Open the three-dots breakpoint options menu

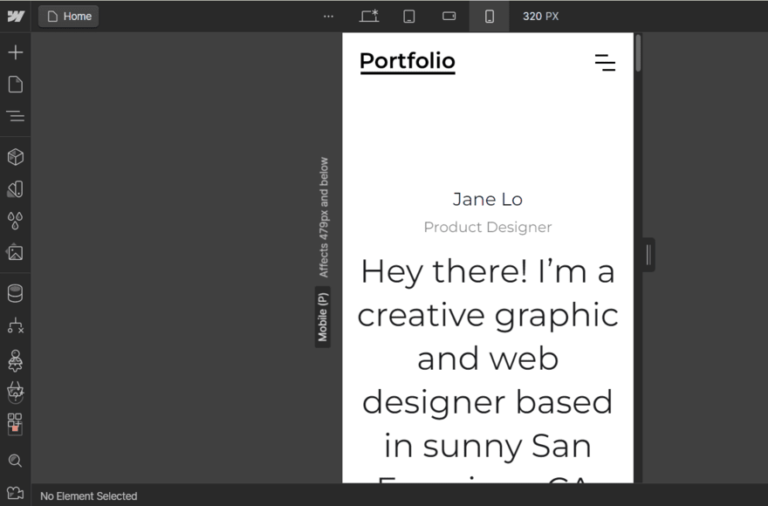[x=328, y=16]
